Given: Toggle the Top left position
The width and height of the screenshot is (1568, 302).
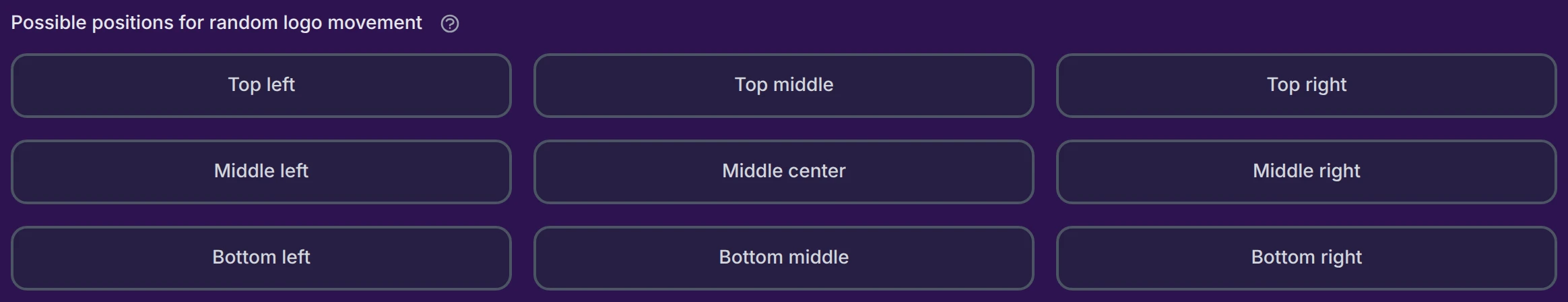Looking at the screenshot, I should (x=261, y=86).
